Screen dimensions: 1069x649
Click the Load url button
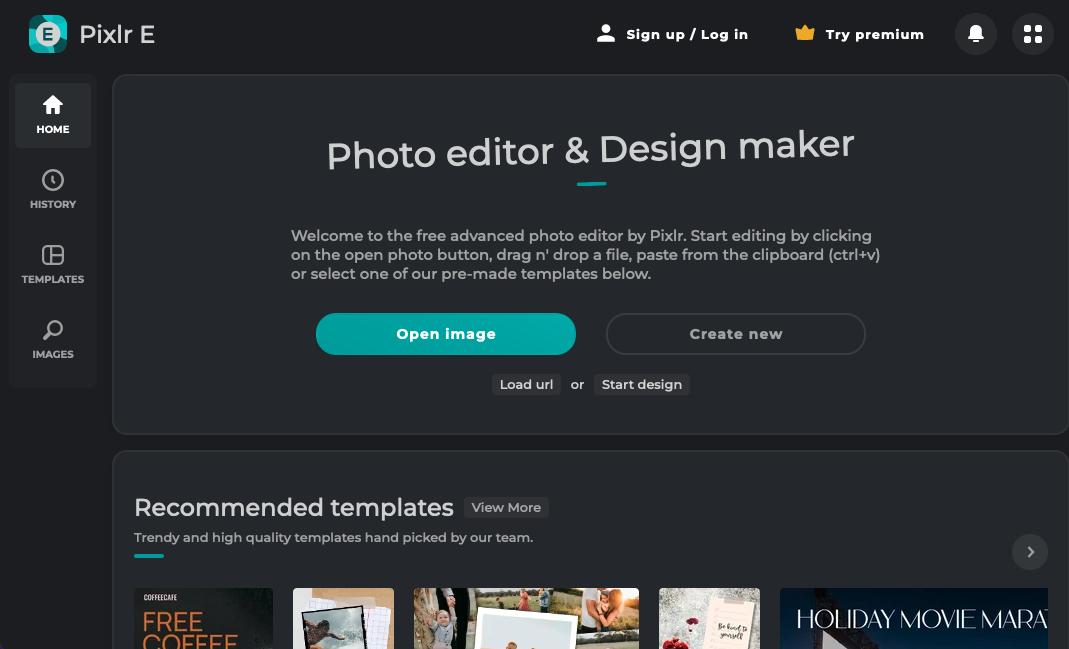coord(526,385)
